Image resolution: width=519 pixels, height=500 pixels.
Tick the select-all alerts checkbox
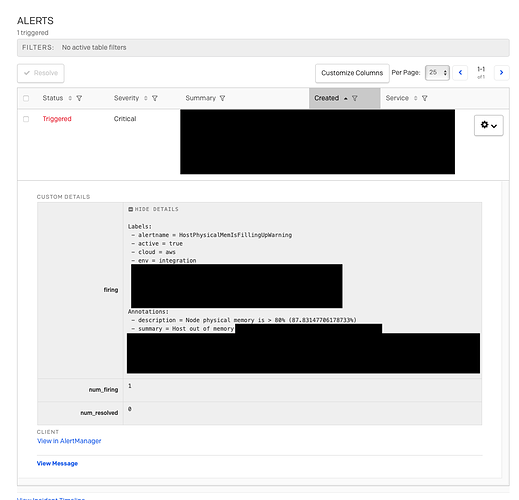click(26, 98)
